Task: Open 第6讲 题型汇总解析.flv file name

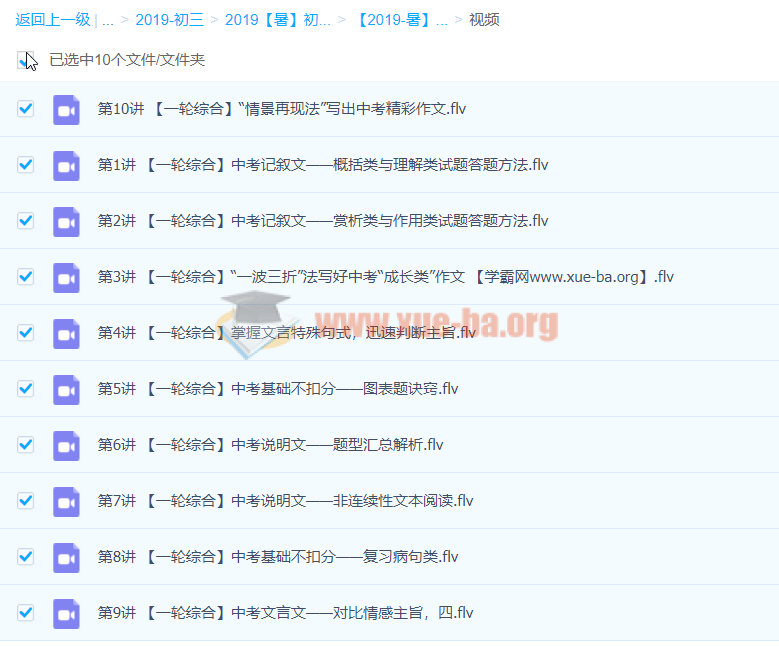Action: [x=270, y=445]
